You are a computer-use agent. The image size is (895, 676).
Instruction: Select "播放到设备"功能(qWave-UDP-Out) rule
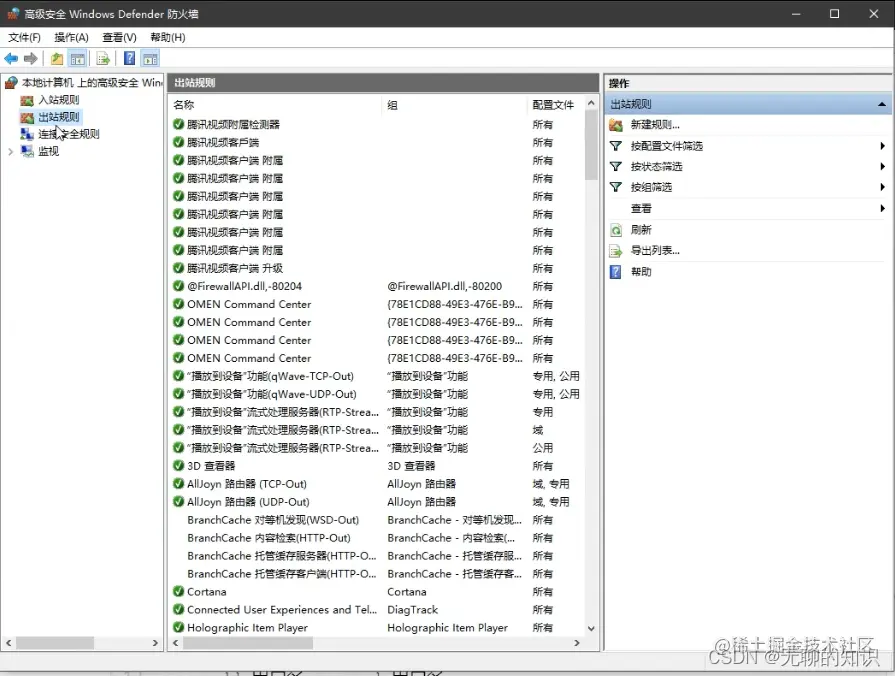pos(271,394)
